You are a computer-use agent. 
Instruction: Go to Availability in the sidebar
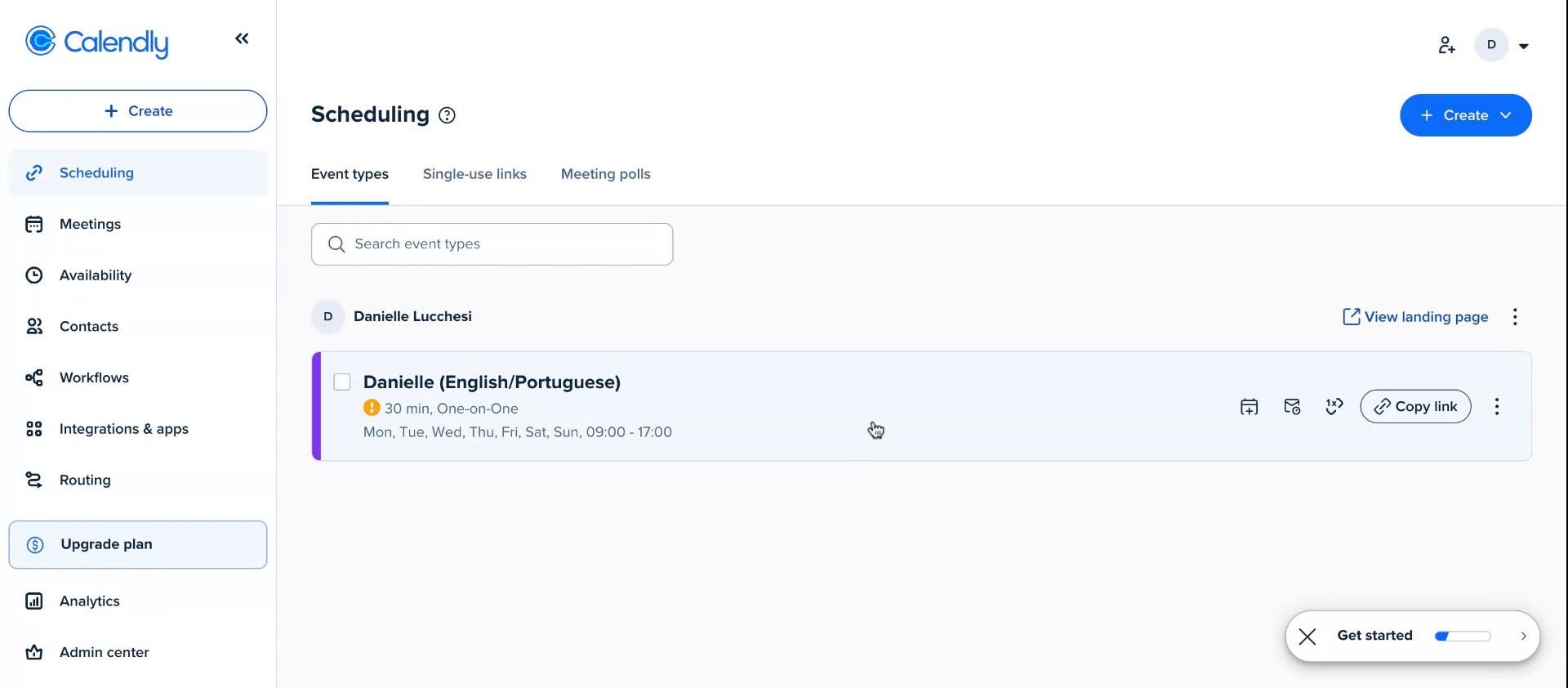coord(138,275)
